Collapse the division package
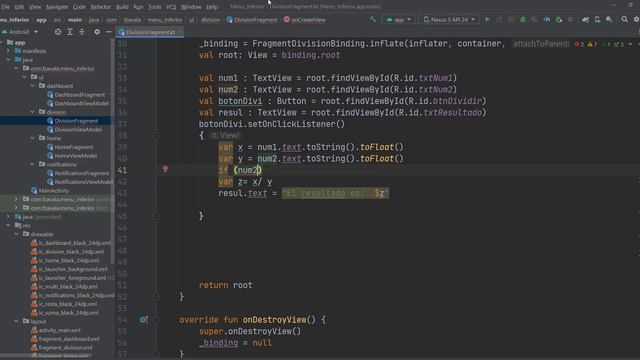The width and height of the screenshot is (640, 360). point(33,112)
